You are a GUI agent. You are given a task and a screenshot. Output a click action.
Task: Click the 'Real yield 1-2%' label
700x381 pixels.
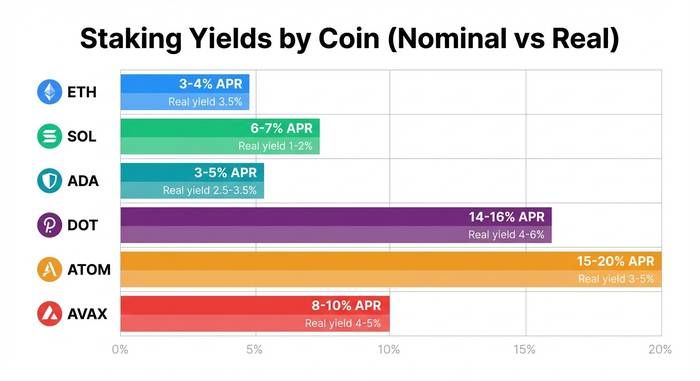tap(275, 146)
